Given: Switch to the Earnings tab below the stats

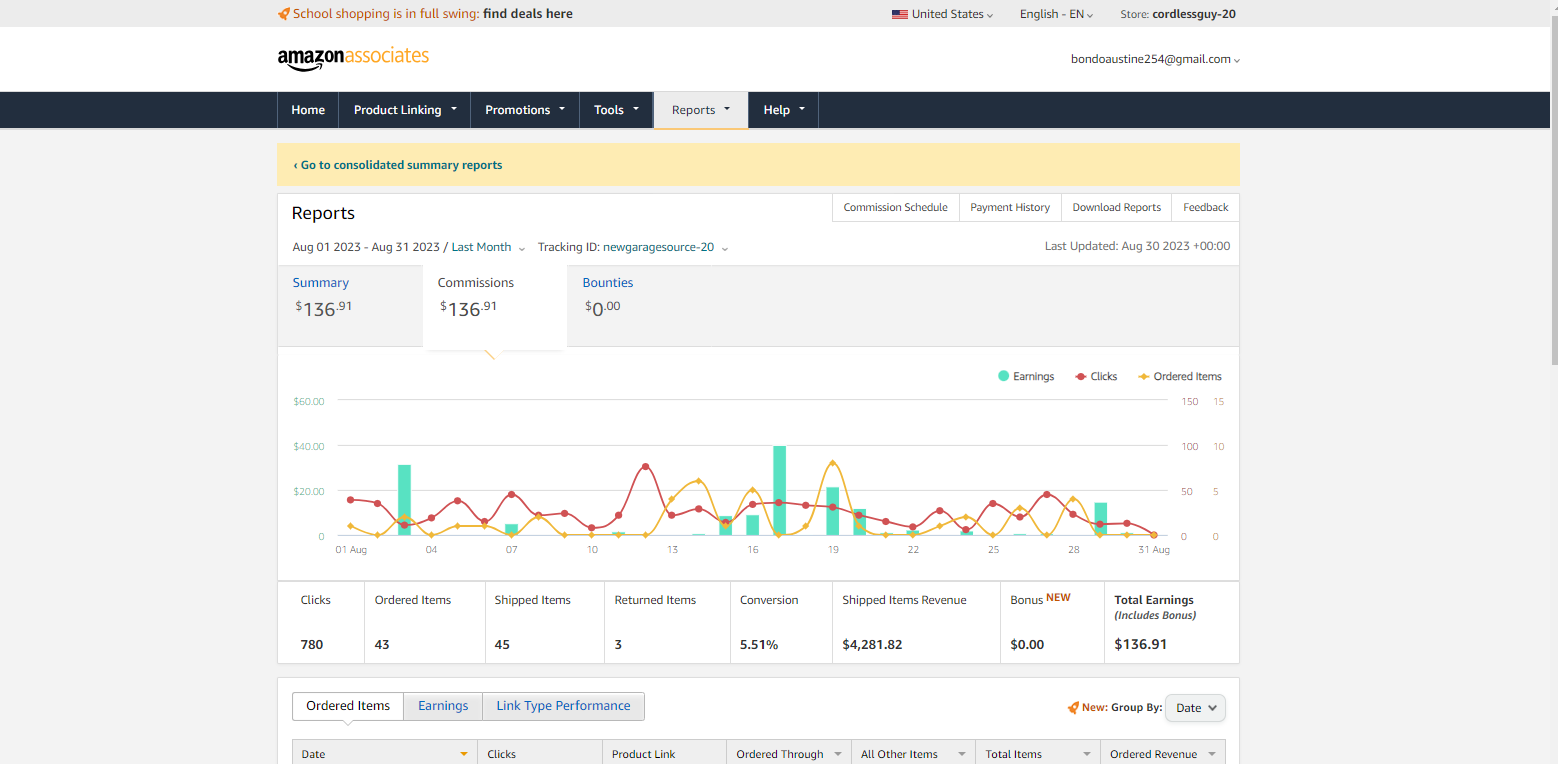Looking at the screenshot, I should [443, 706].
